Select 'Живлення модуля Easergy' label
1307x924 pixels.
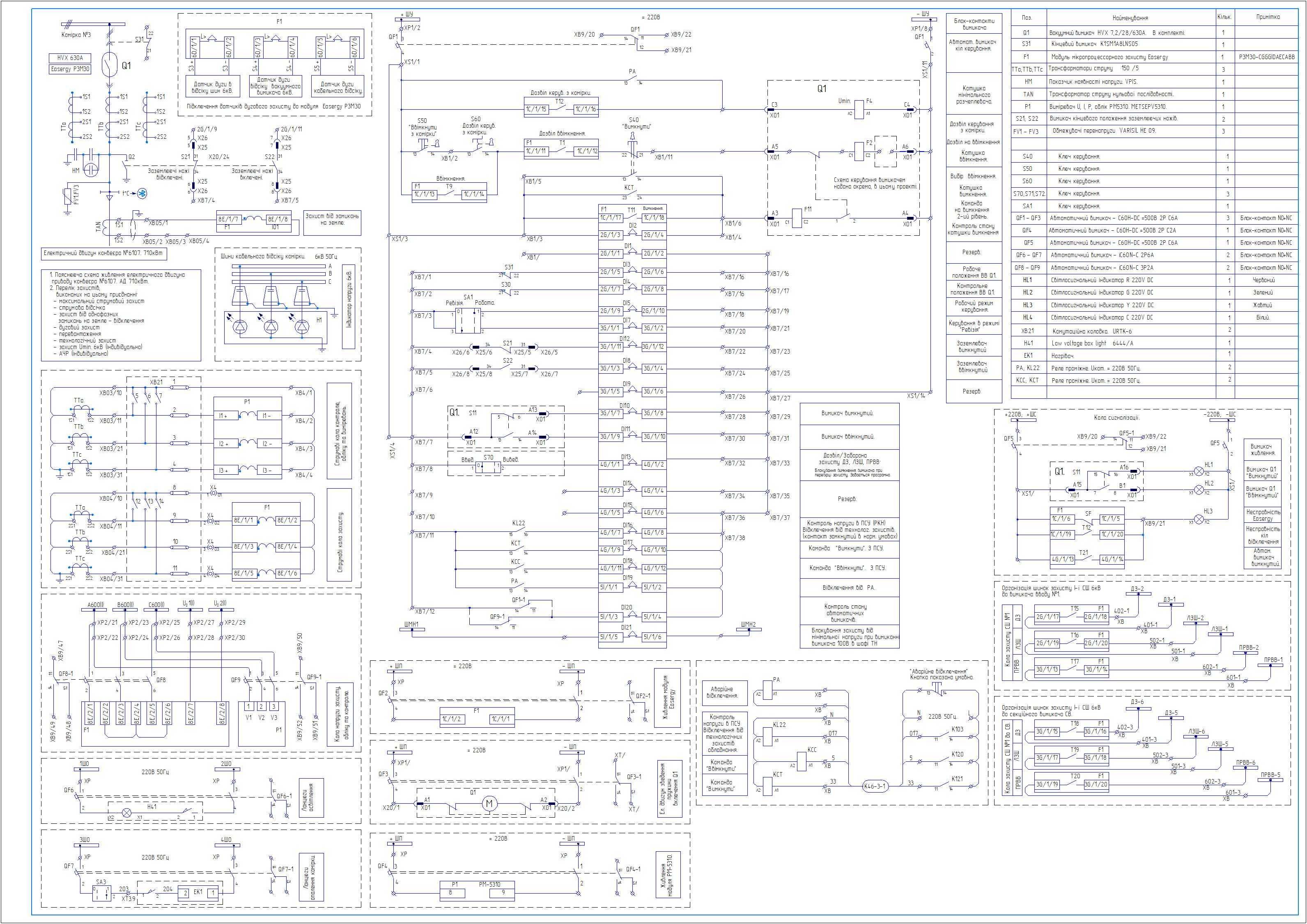tap(668, 698)
